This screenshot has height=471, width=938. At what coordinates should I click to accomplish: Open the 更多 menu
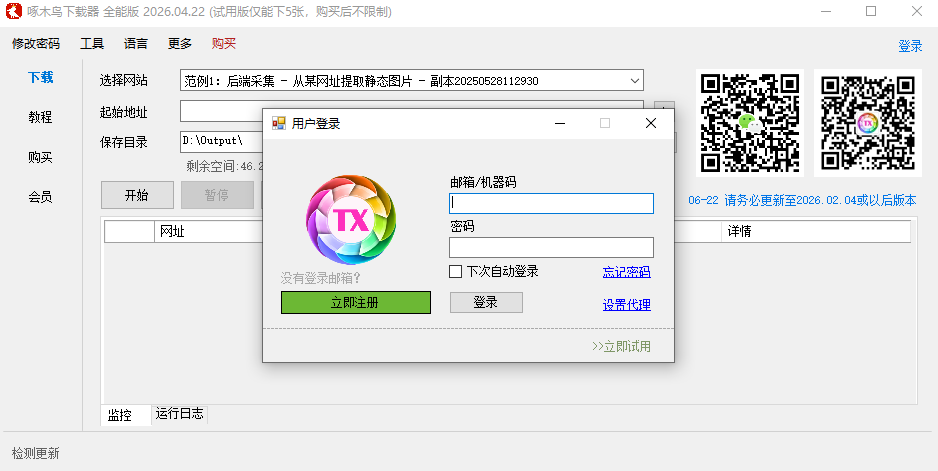(x=179, y=44)
